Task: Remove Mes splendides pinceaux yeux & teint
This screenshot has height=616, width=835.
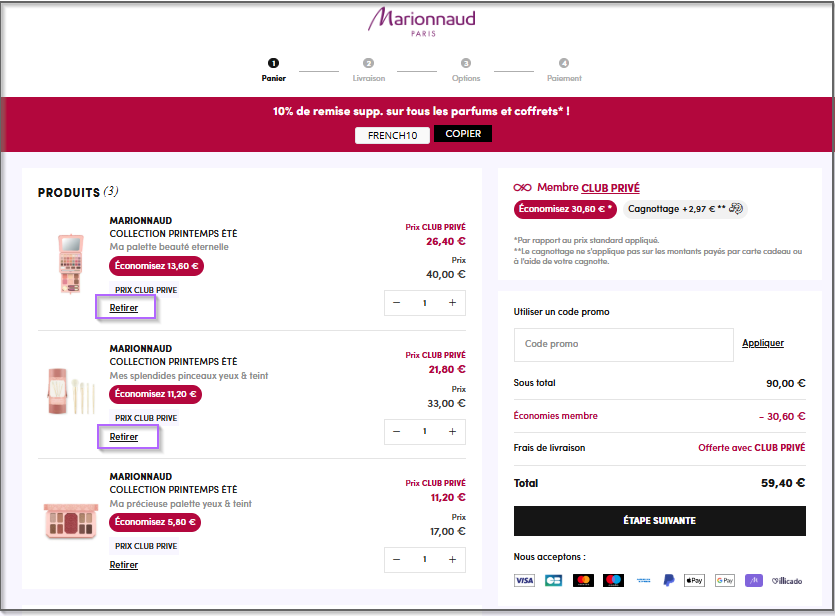Action: [124, 437]
